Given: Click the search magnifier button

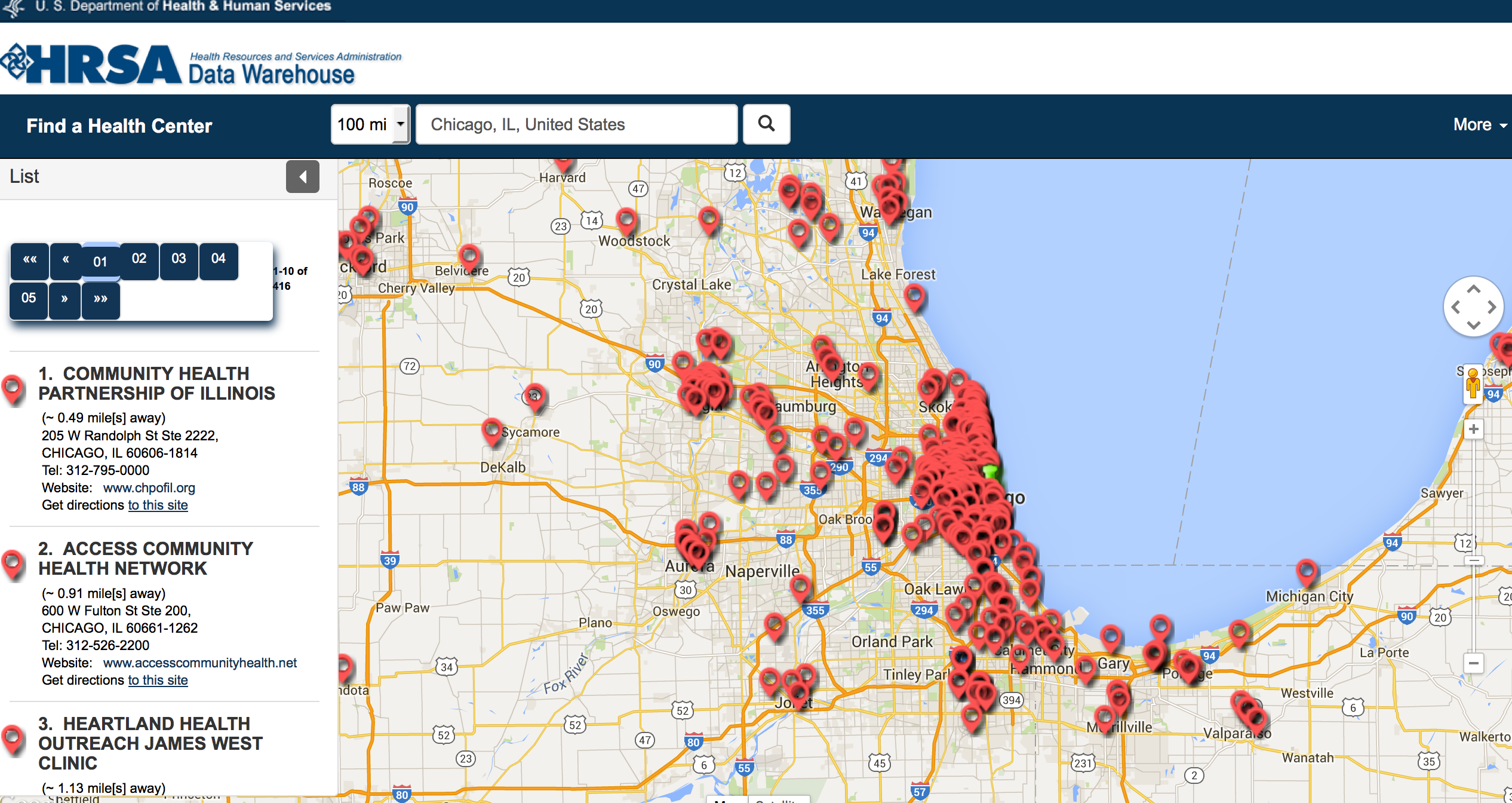Looking at the screenshot, I should (766, 124).
